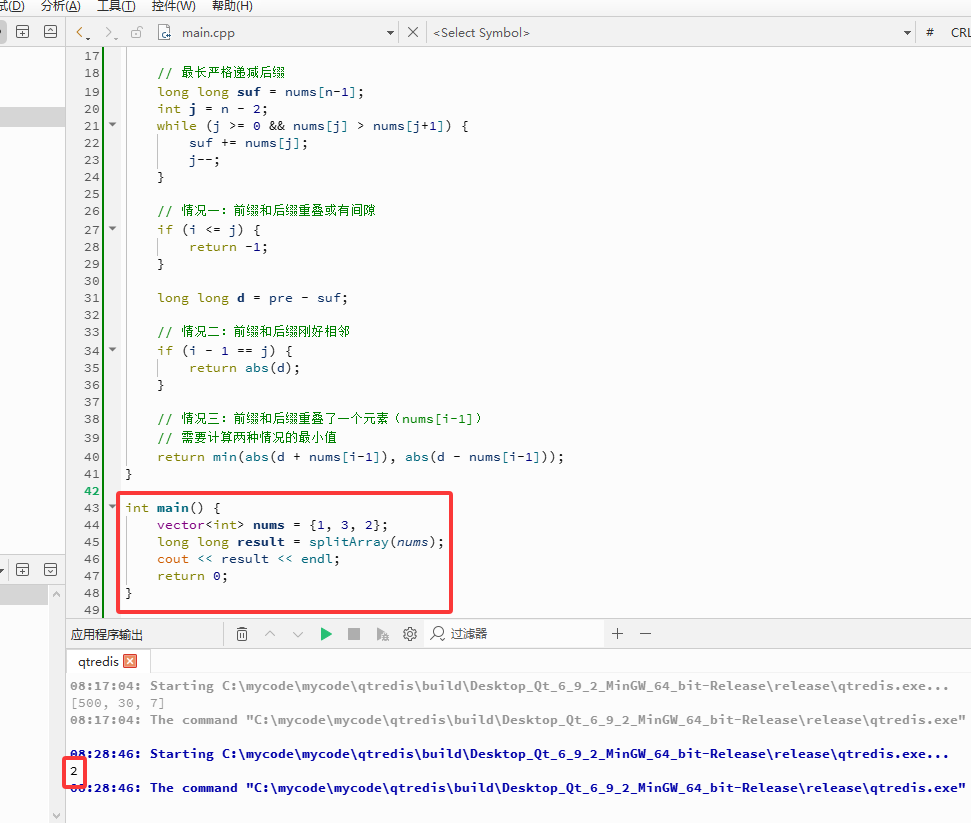
Task: Click the # preprocessor directives button
Action: (x=930, y=33)
